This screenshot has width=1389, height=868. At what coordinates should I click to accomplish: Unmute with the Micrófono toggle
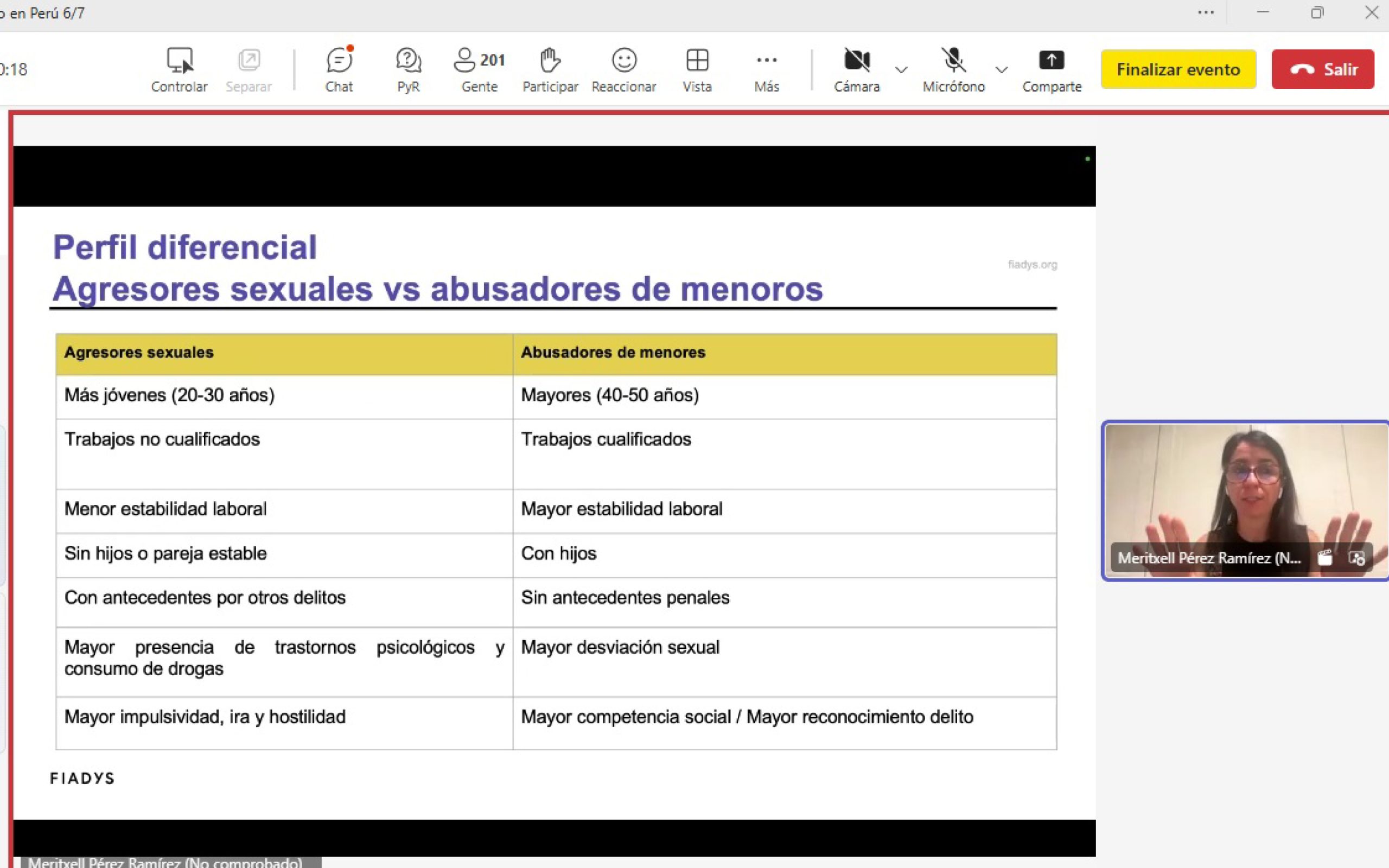tap(953, 69)
